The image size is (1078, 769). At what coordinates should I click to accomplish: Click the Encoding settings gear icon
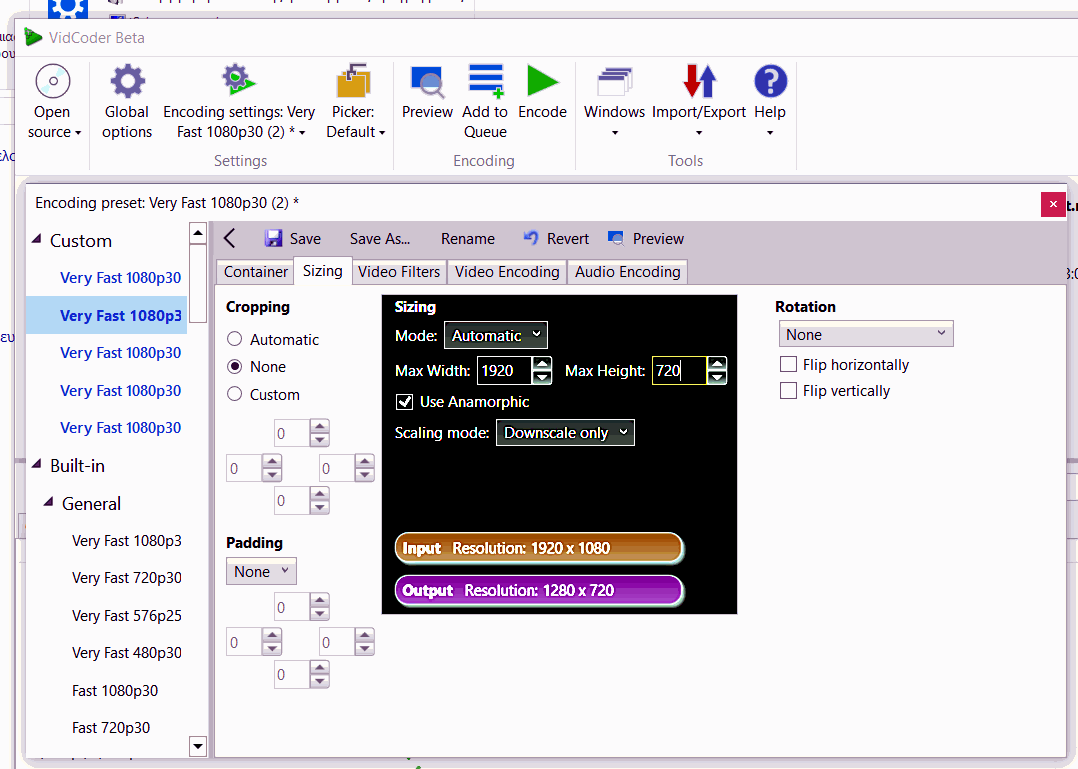238,80
